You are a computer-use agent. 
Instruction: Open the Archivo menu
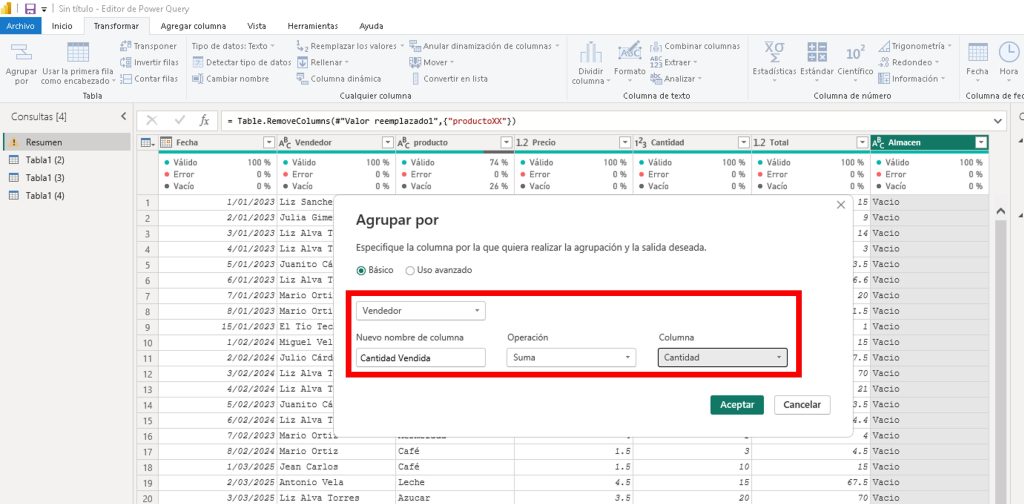click(x=21, y=25)
